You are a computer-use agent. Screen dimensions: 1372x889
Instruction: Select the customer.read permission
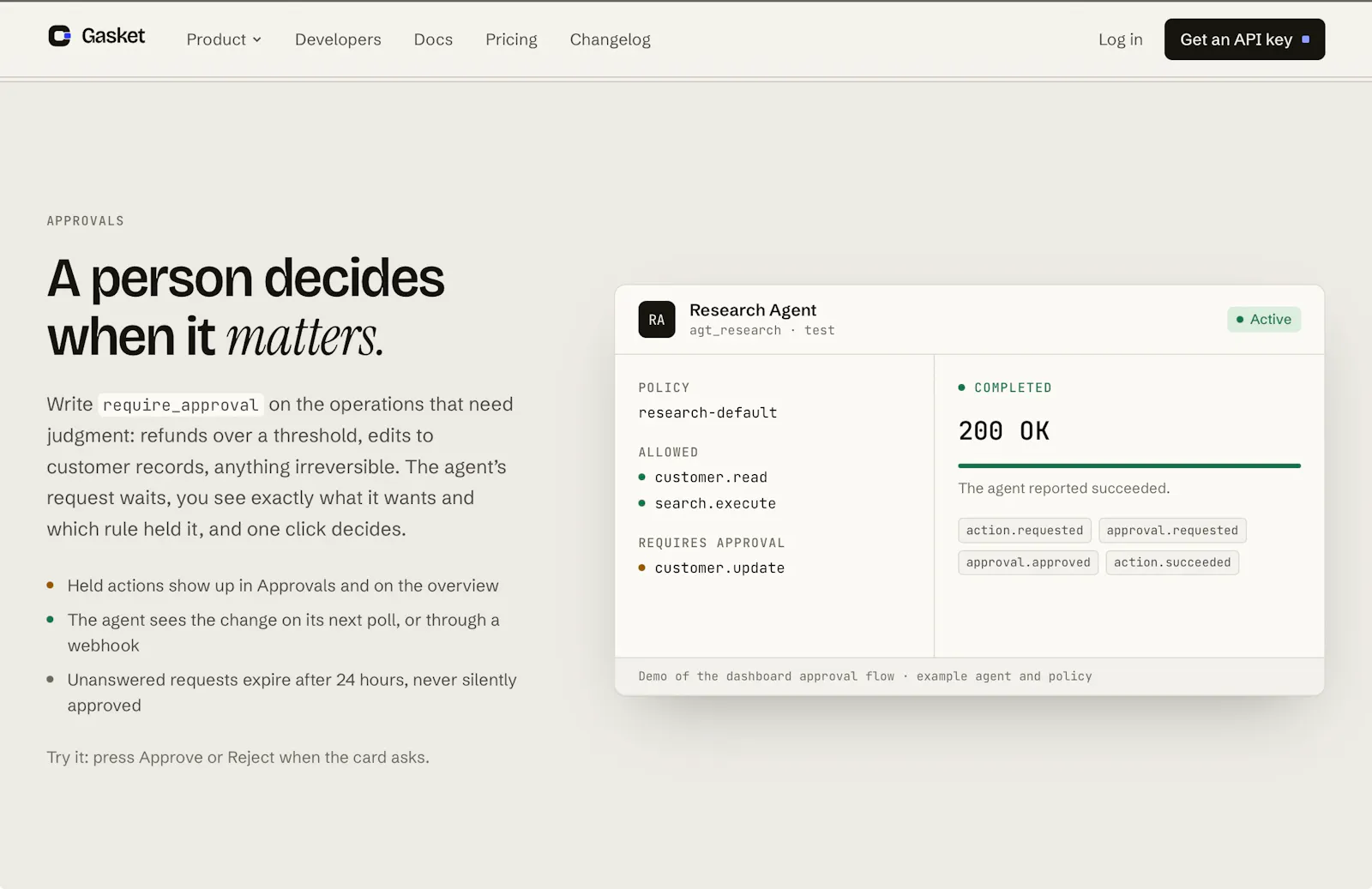pyautogui.click(x=711, y=478)
